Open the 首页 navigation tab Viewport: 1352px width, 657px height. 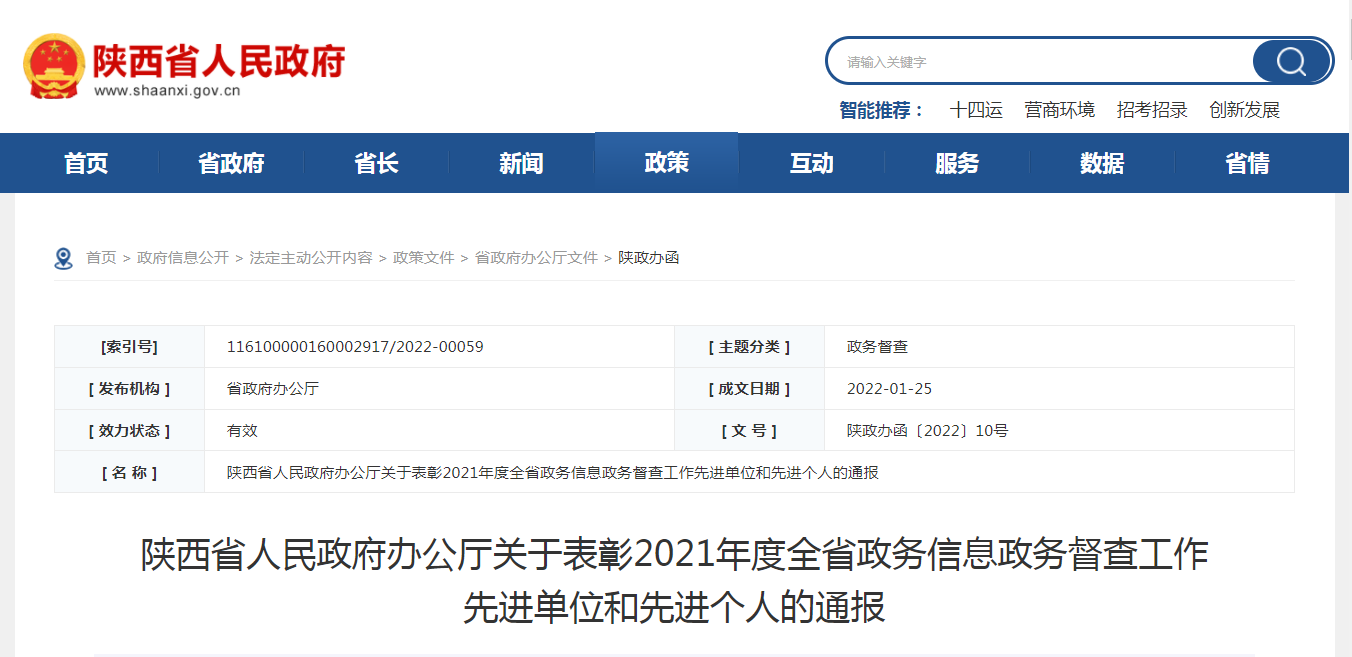[x=86, y=163]
